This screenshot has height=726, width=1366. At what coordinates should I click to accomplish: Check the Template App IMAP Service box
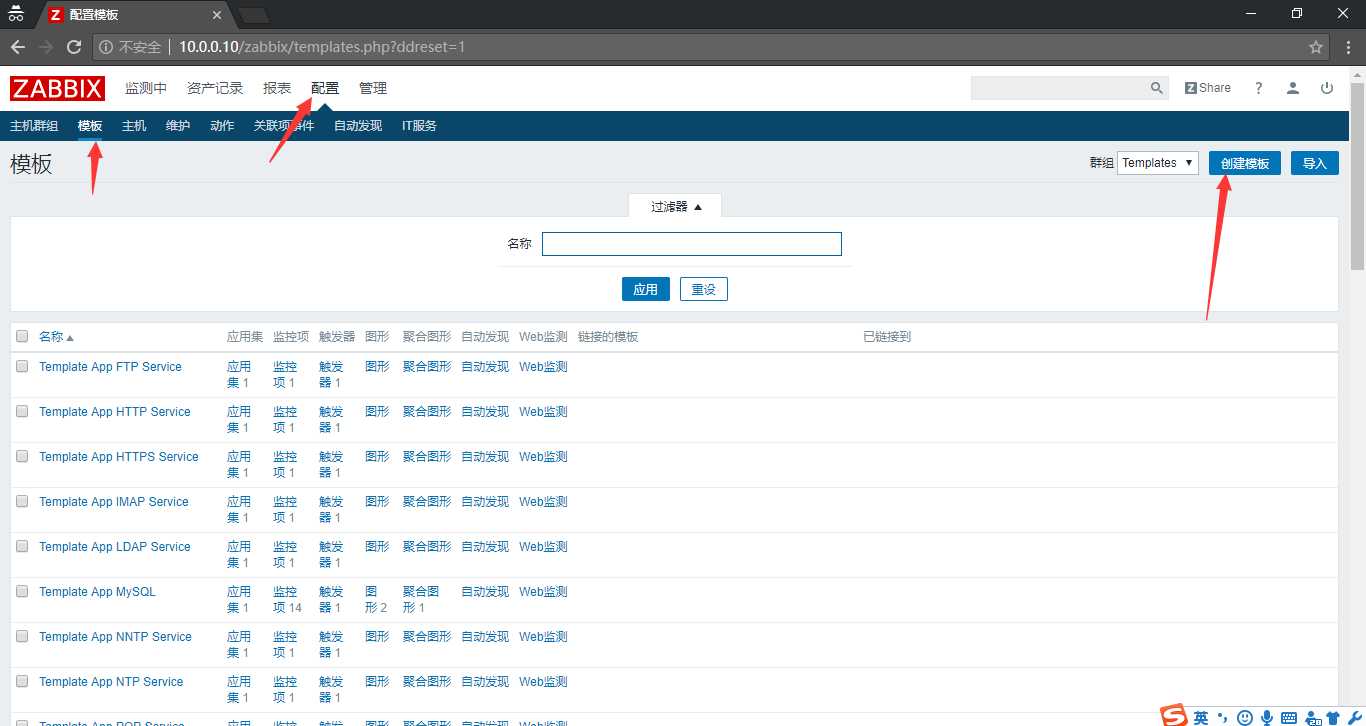[22, 502]
